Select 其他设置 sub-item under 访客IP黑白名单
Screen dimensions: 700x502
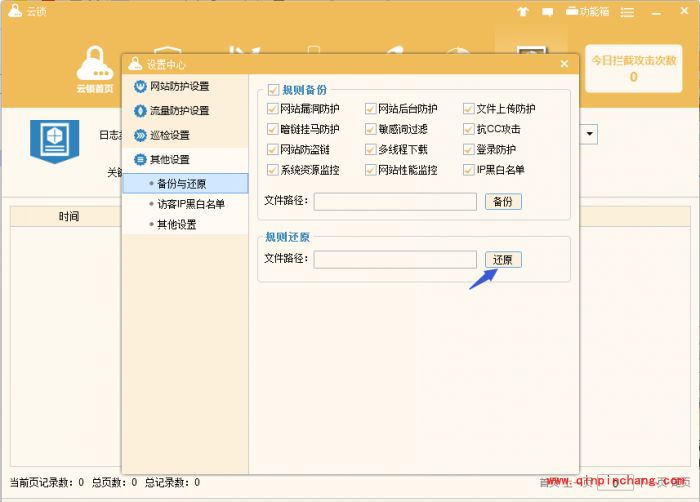[x=185, y=225]
